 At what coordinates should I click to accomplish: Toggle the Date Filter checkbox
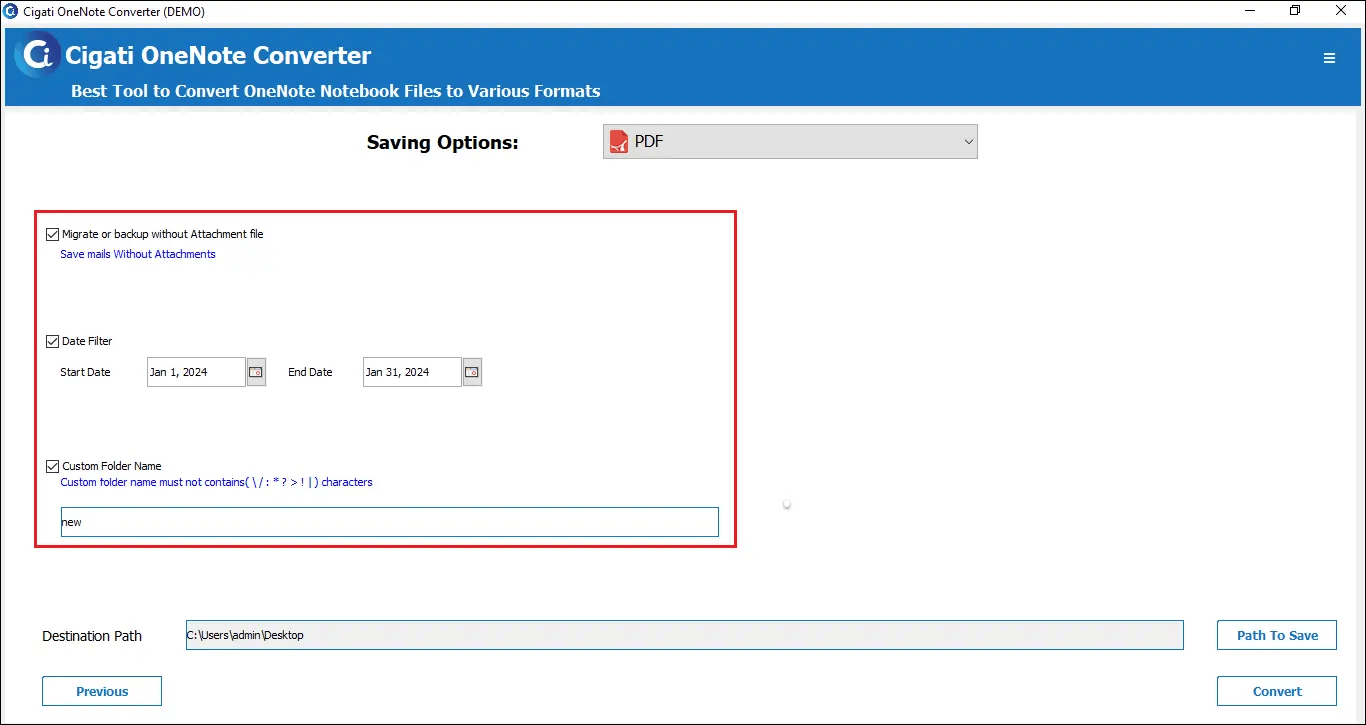(53, 341)
